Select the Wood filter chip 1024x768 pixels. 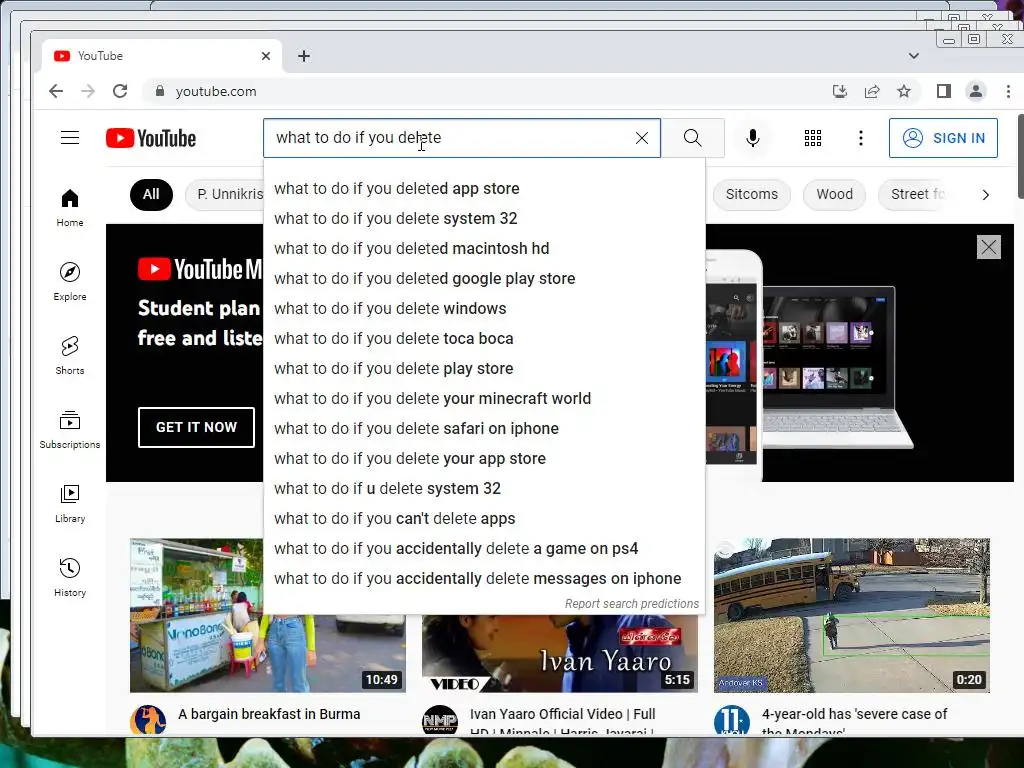click(x=835, y=195)
